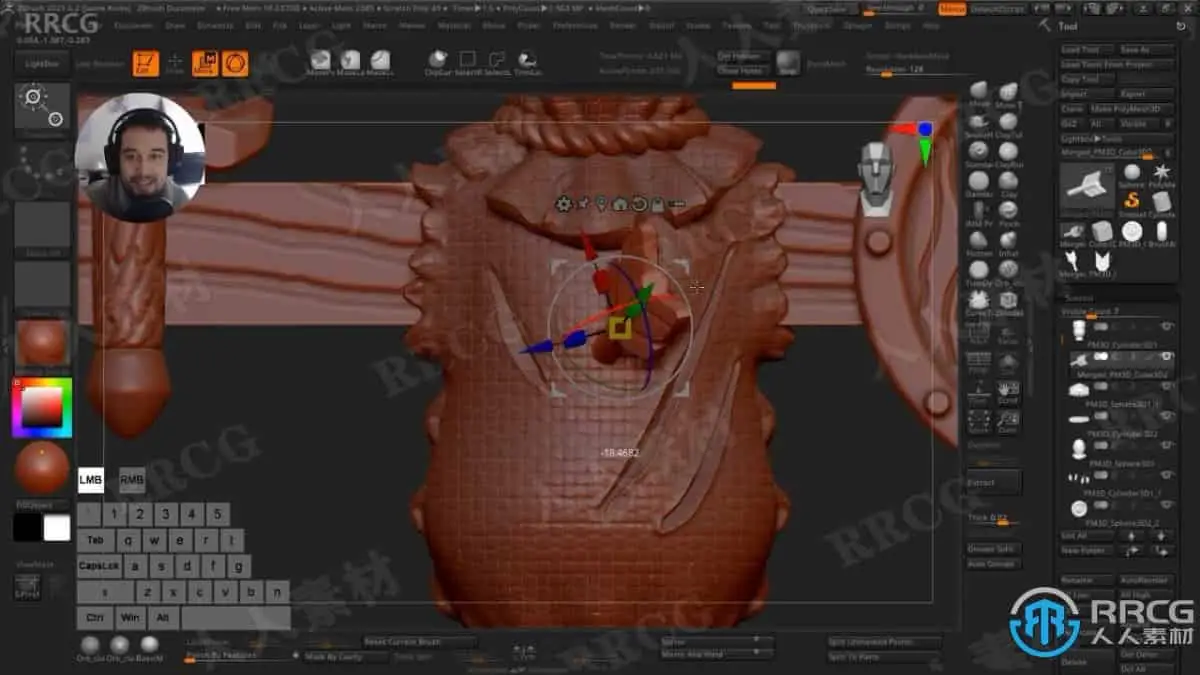Click the gizmo lock icon
The image size is (1200, 675).
(x=658, y=204)
